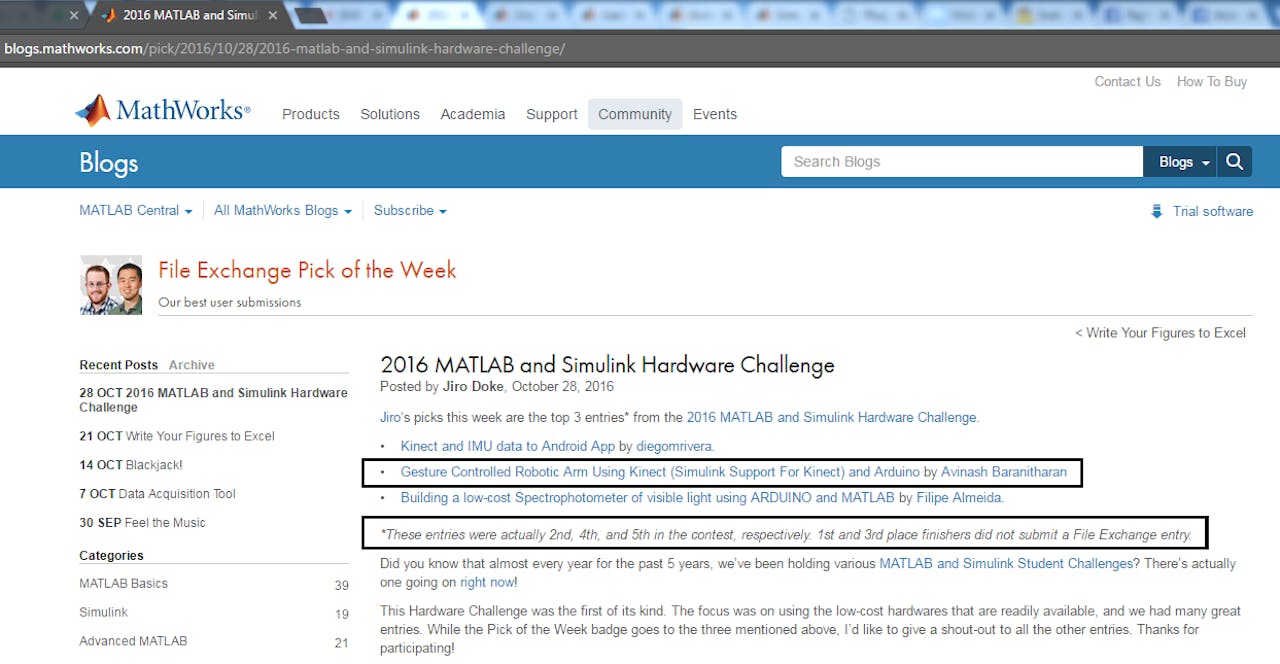Click the Advanced MATLAB count 21

click(x=342, y=643)
